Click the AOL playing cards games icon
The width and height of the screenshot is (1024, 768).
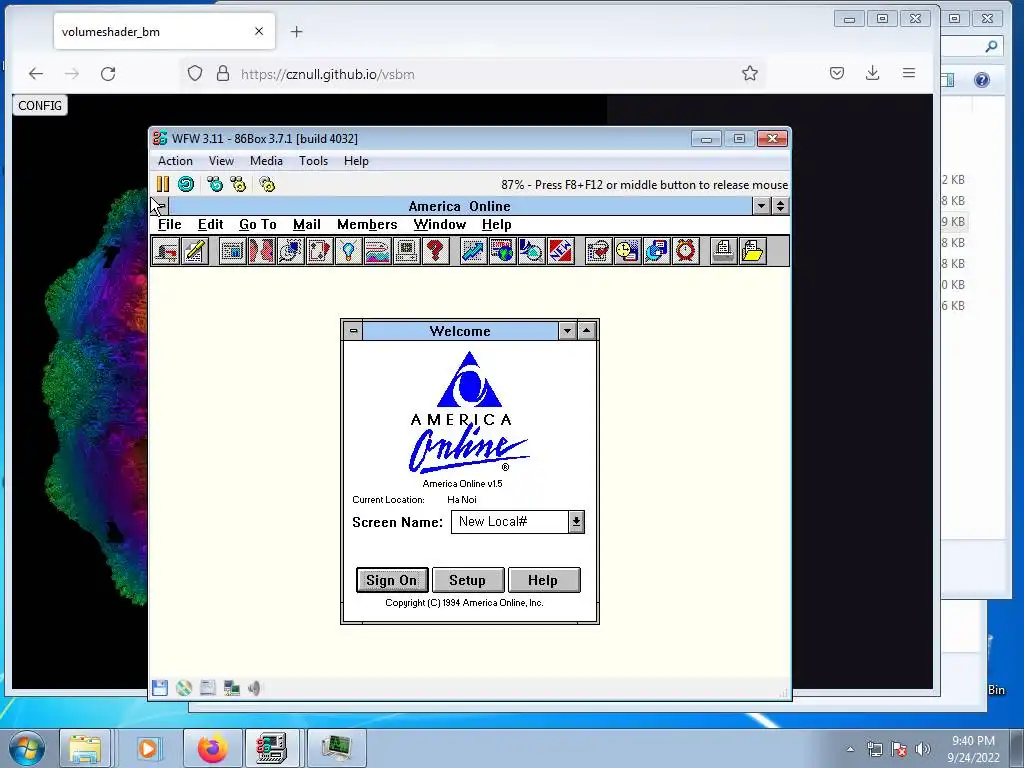point(319,251)
